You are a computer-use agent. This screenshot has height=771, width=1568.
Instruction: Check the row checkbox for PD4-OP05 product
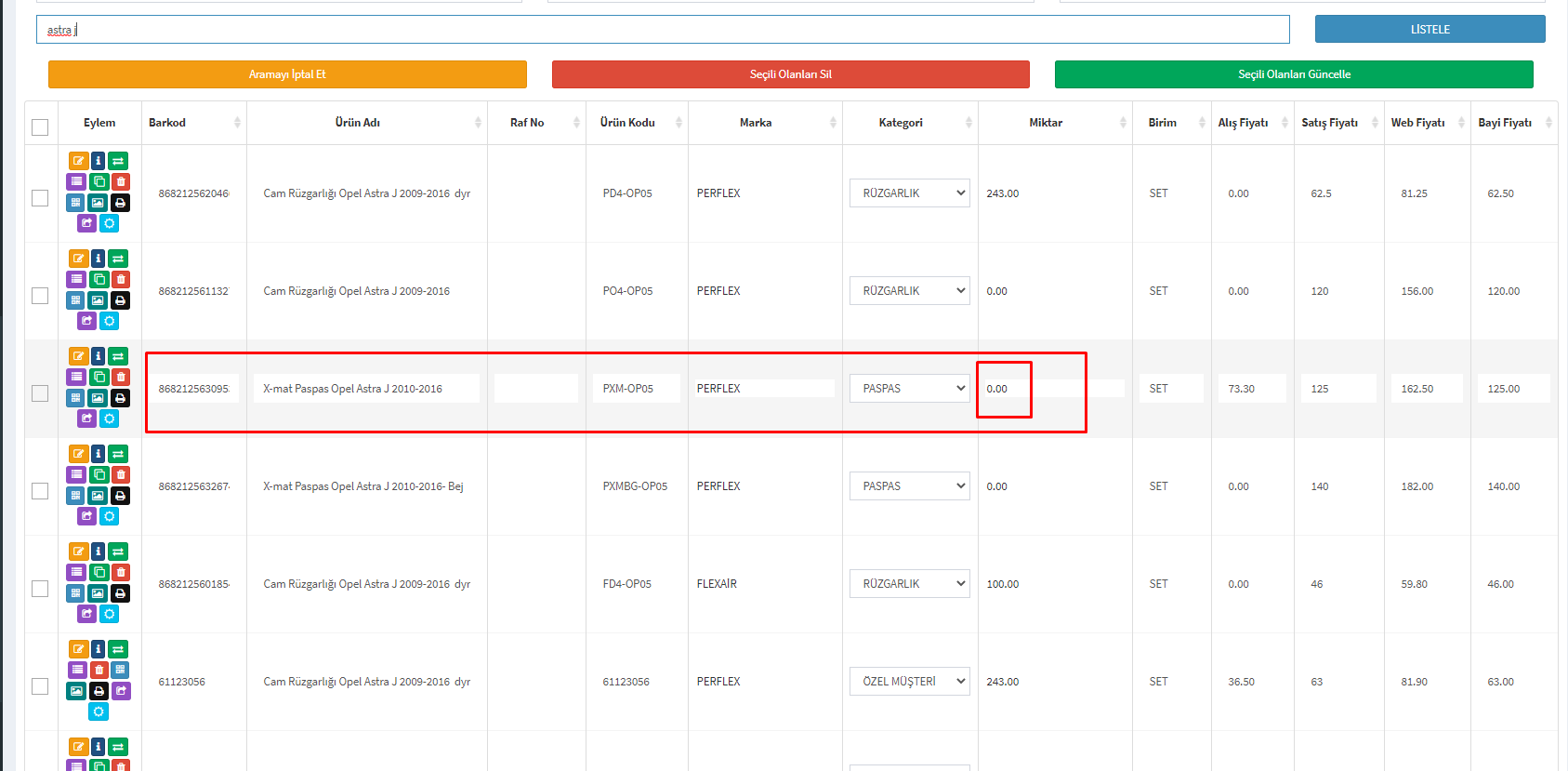point(40,198)
